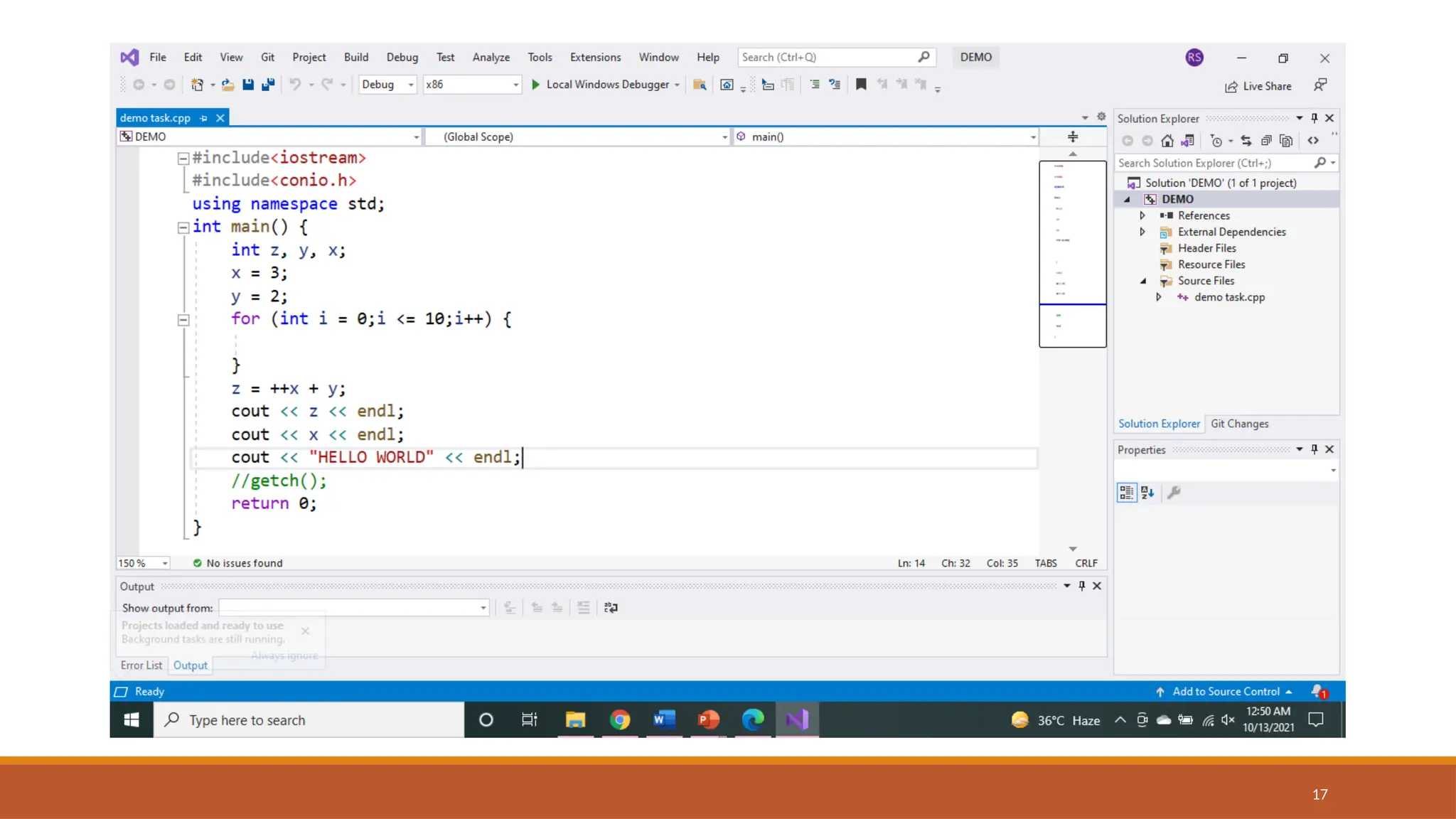The width and height of the screenshot is (1456, 819).
Task: Open the Extensions menu
Action: (x=596, y=57)
